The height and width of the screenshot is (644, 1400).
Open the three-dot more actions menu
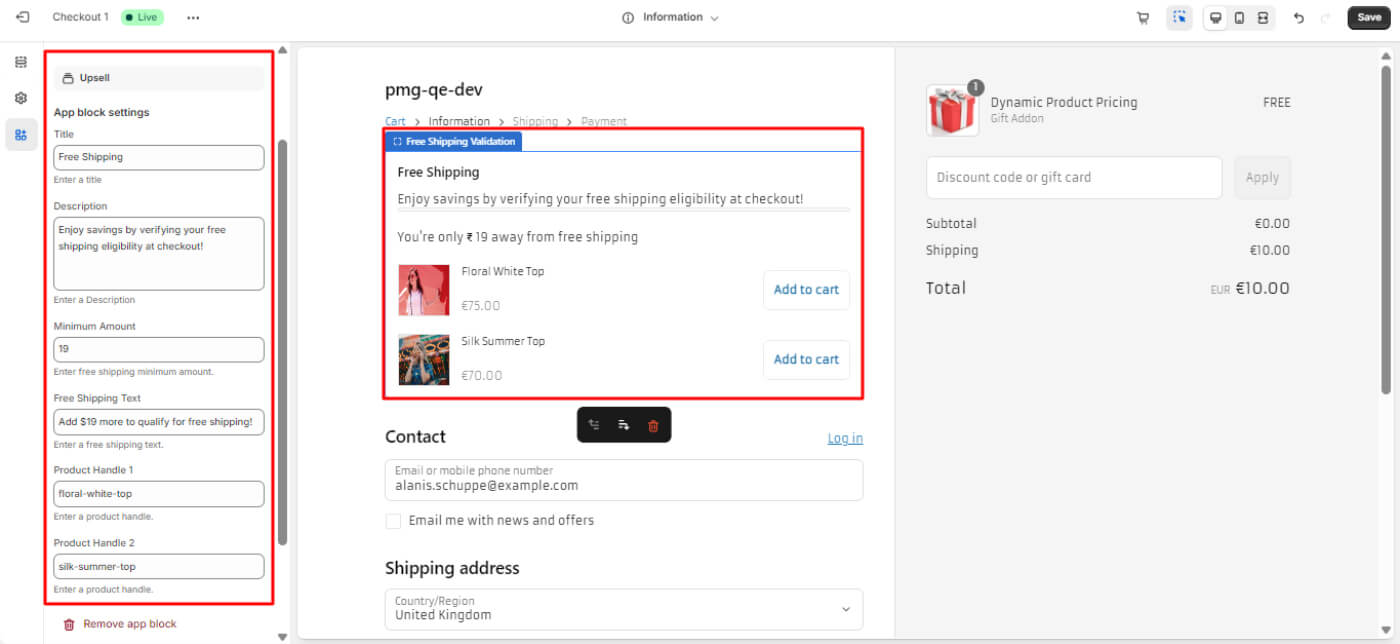click(x=193, y=18)
